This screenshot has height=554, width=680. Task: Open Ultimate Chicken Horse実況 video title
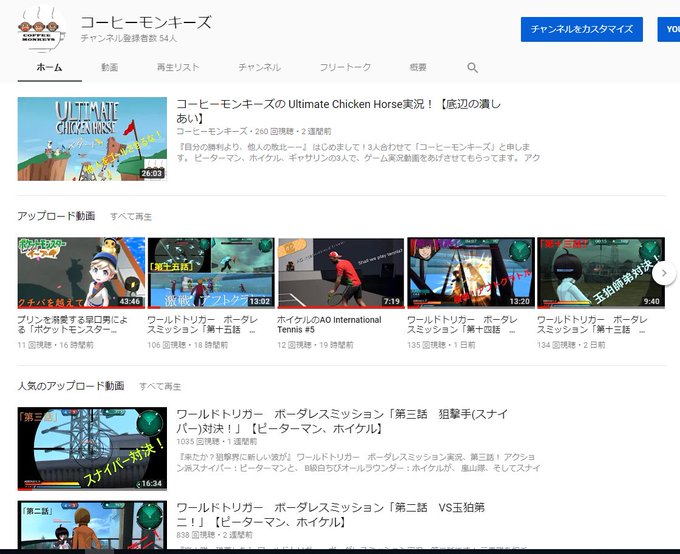click(x=338, y=111)
